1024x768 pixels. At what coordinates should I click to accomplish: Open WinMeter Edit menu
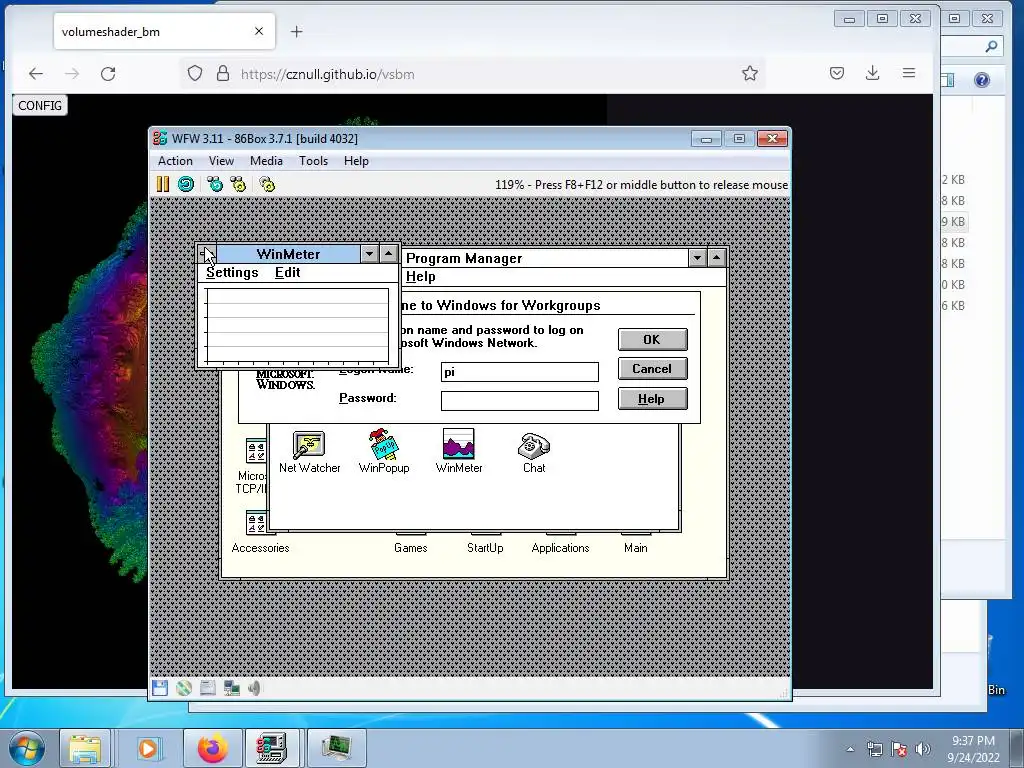(287, 272)
